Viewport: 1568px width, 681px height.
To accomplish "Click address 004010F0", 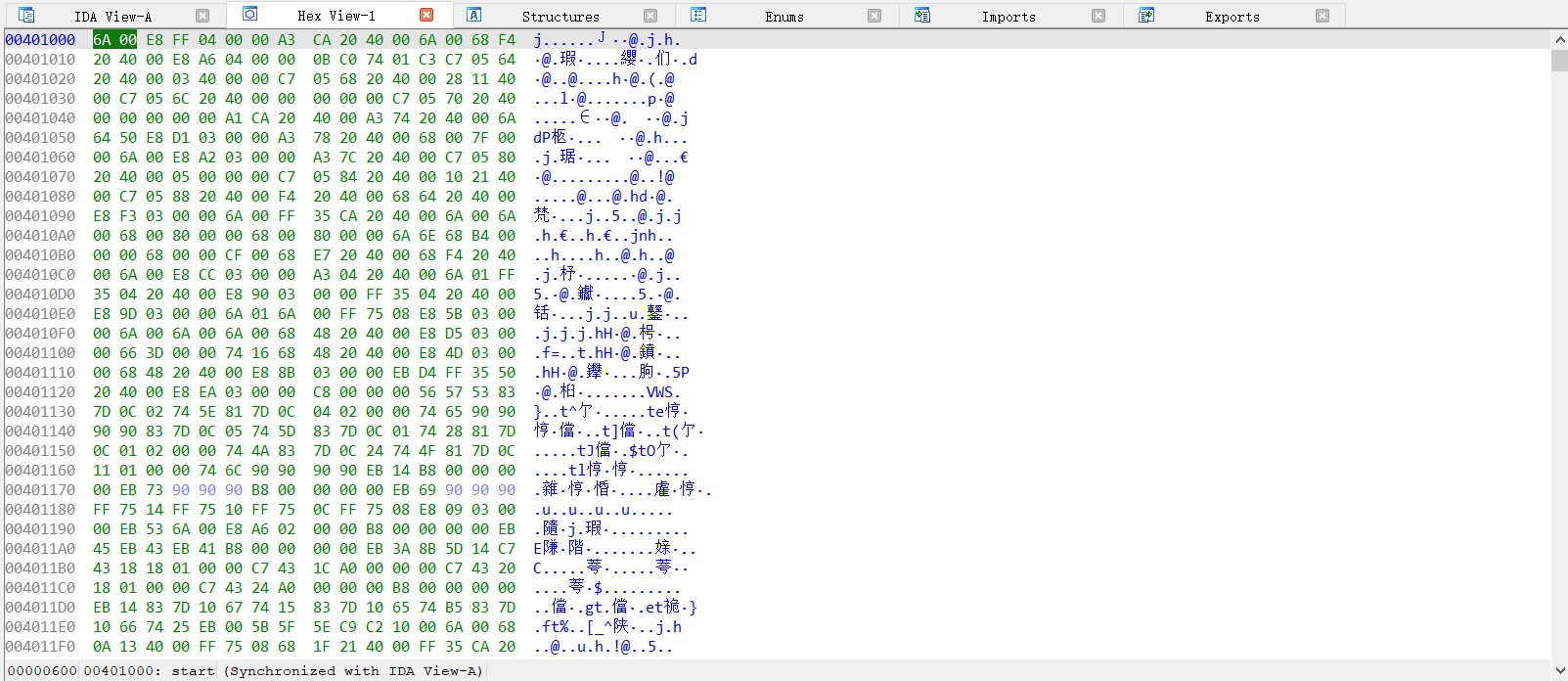I will click(40, 334).
